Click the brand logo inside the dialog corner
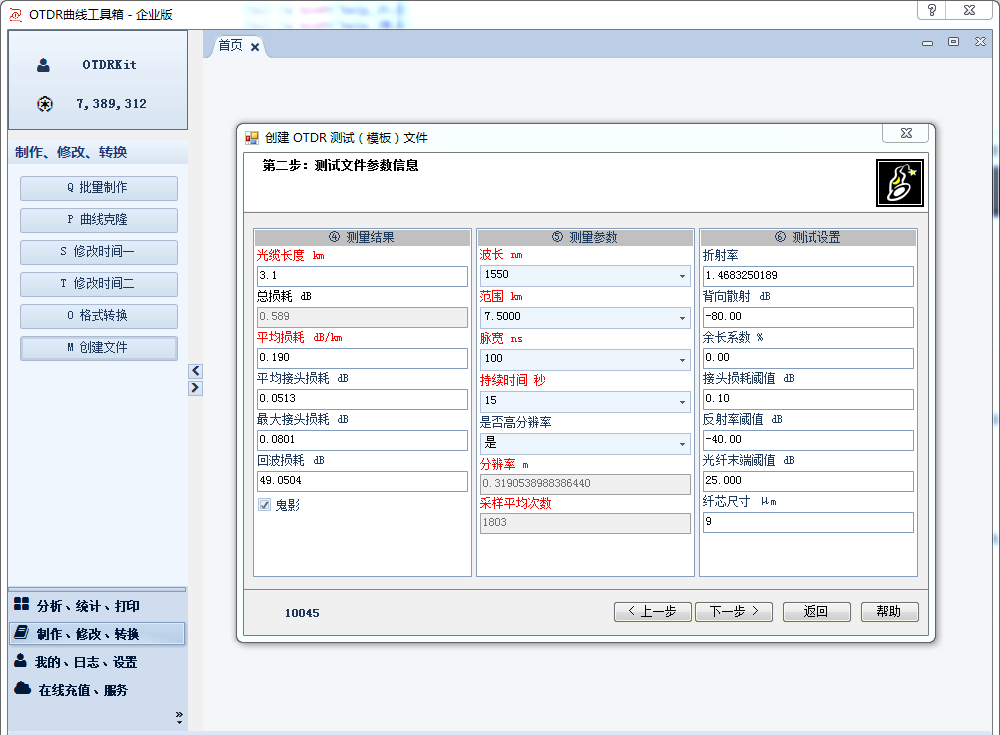 899,182
